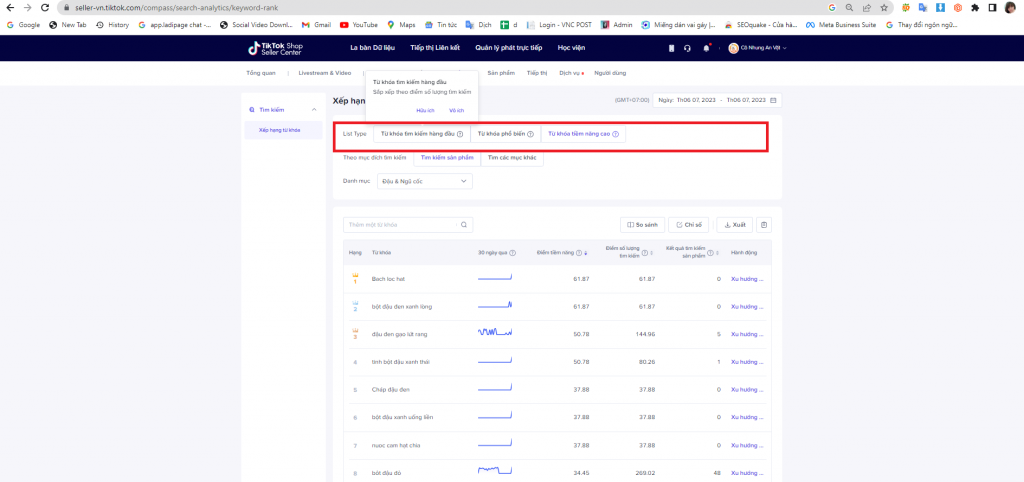The height and width of the screenshot is (482, 1024).
Task: Click info icon beside 30 ngày qua header
Action: [513, 253]
